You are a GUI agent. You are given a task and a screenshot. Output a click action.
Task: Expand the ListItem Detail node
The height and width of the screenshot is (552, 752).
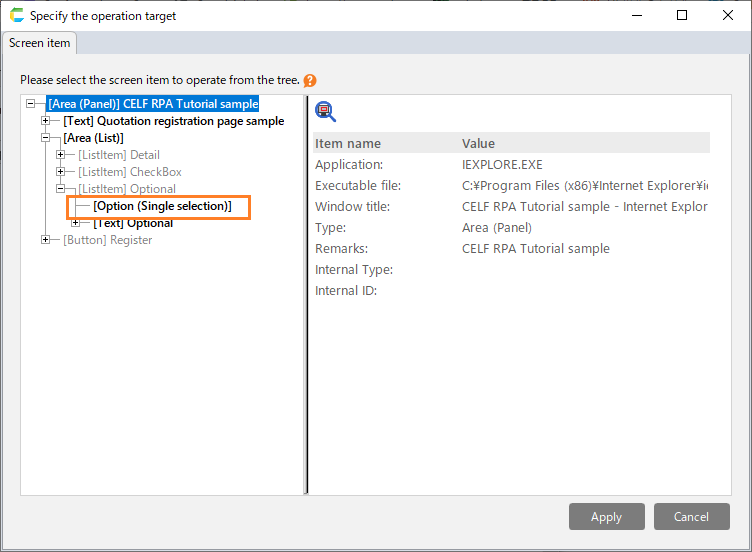(61, 155)
